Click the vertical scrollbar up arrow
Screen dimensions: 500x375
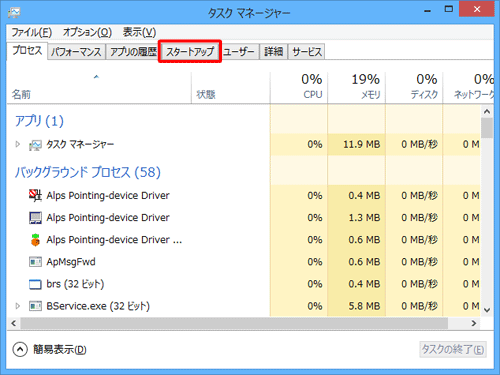pos(487,112)
